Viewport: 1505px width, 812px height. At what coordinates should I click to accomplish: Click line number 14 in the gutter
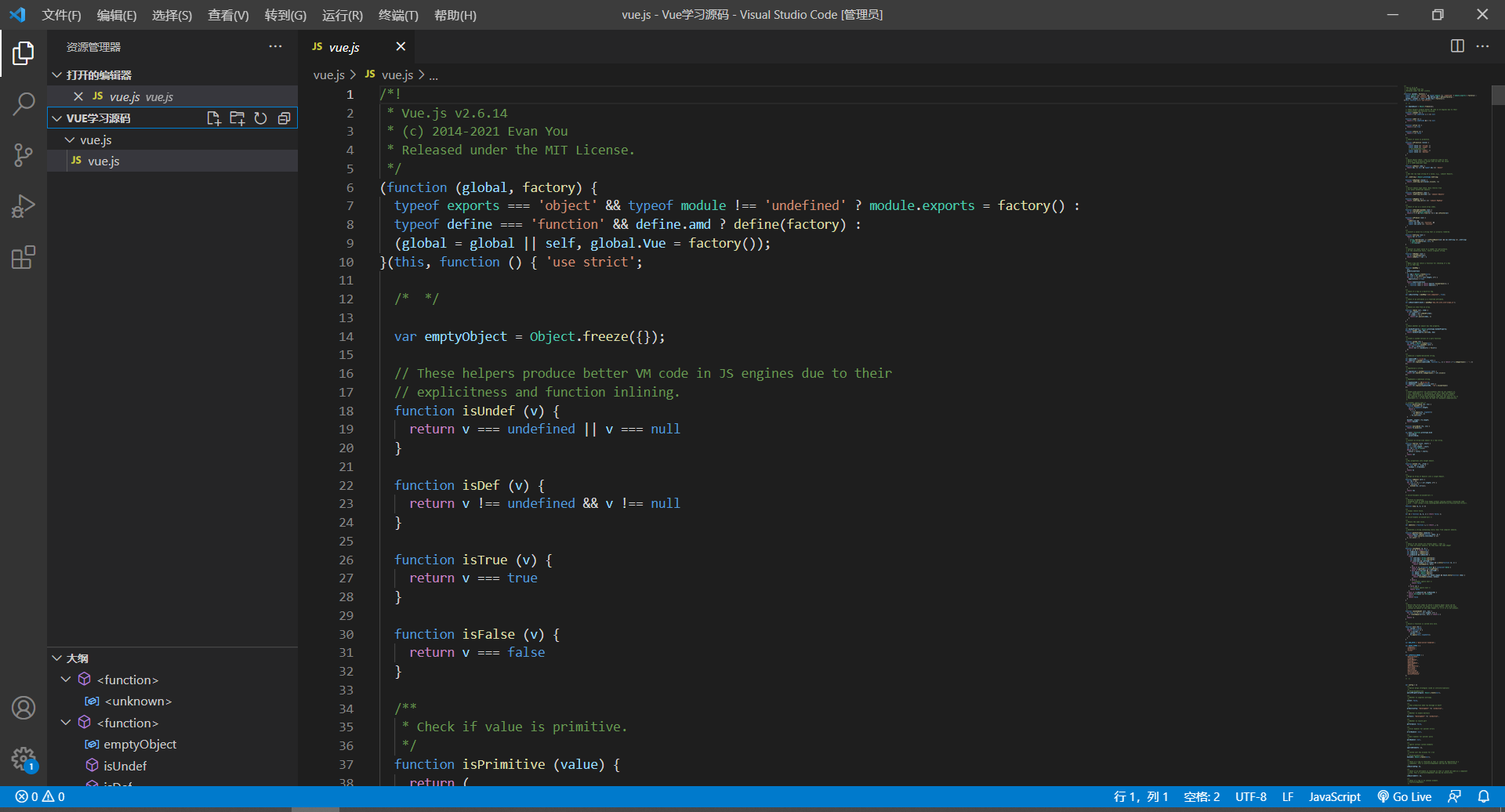click(346, 336)
